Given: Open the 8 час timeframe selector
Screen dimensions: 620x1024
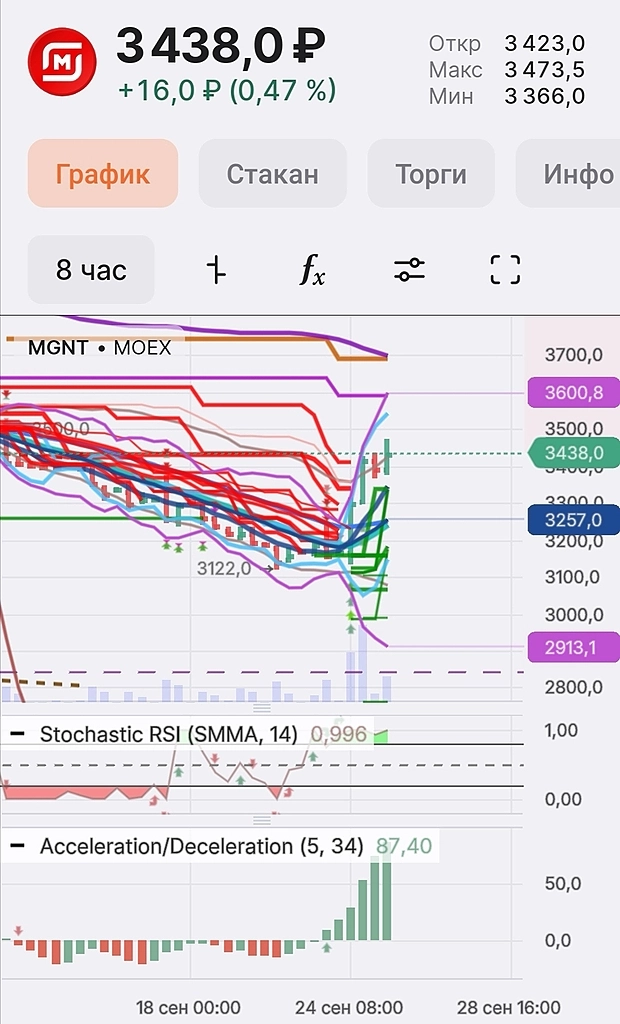Looking at the screenshot, I should coord(91,270).
